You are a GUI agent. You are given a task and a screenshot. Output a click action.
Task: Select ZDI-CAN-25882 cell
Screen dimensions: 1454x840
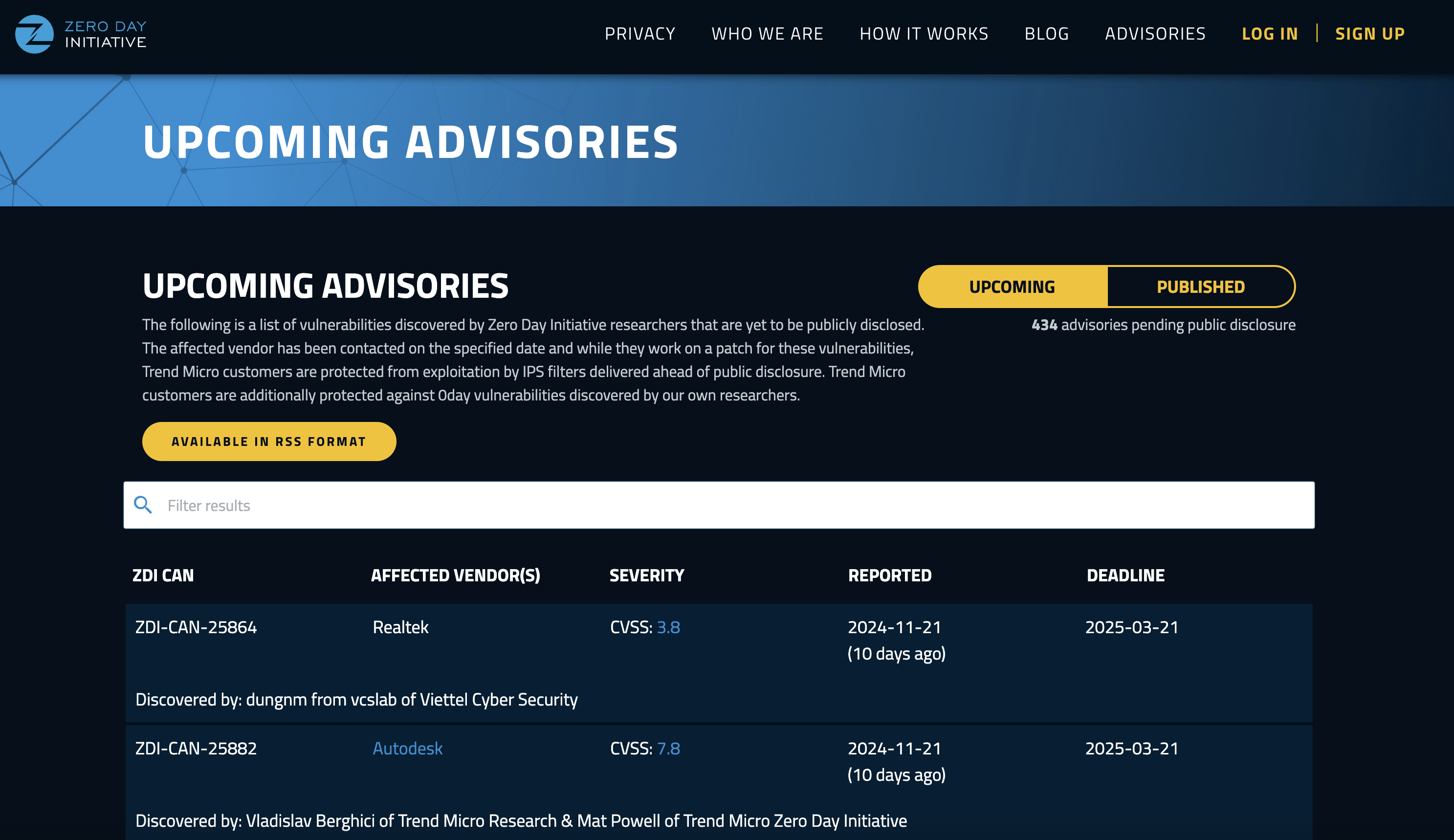[x=196, y=748]
